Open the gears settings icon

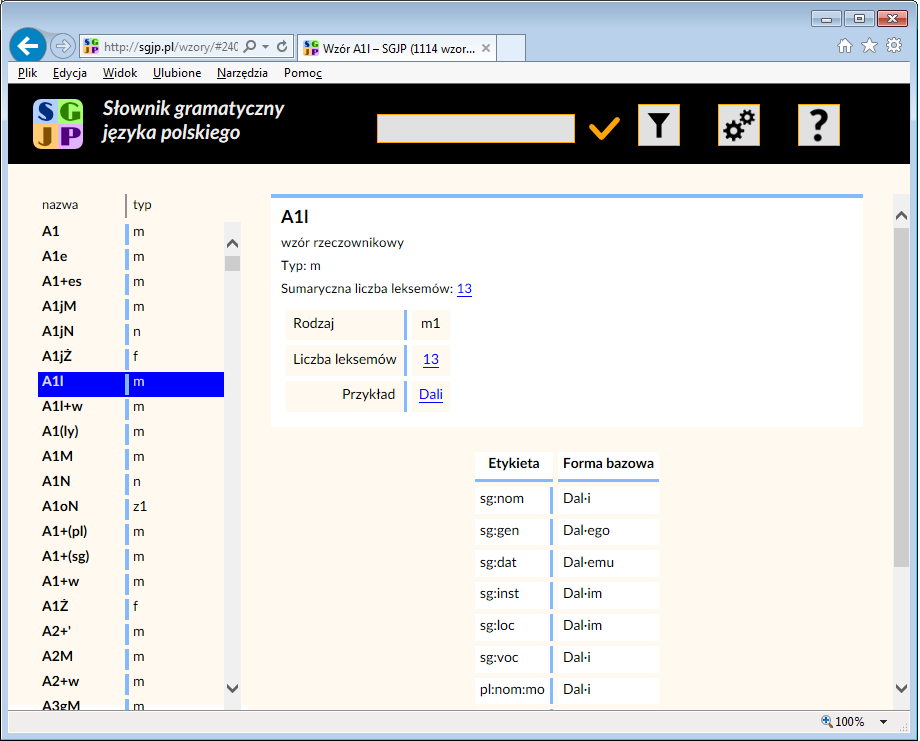739,125
